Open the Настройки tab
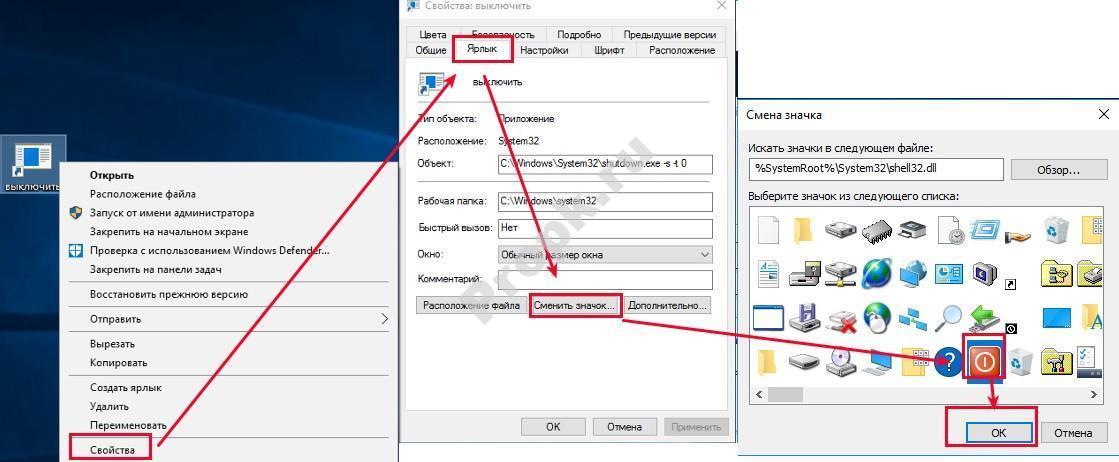Image resolution: width=1119 pixels, height=462 pixels. (x=544, y=50)
